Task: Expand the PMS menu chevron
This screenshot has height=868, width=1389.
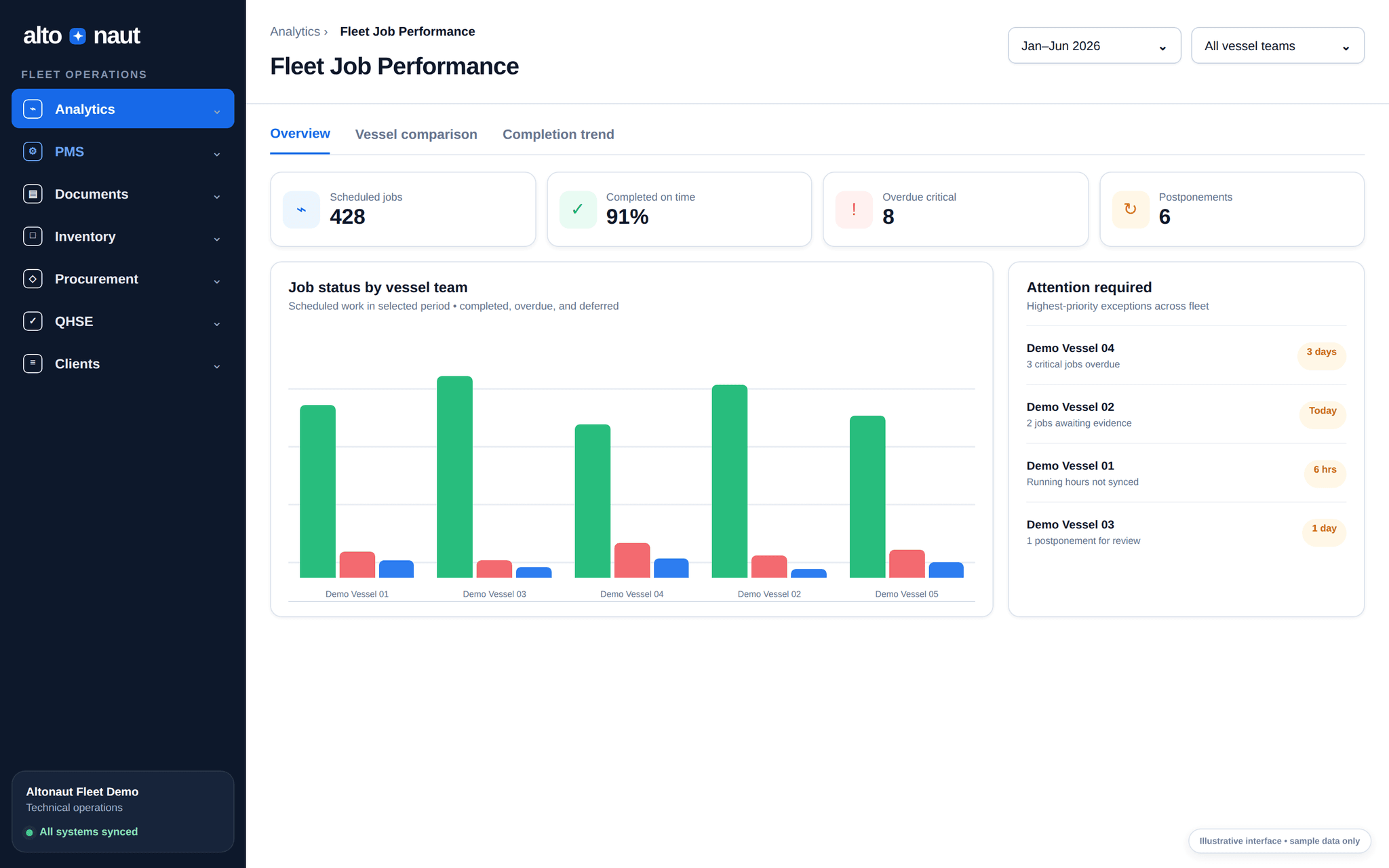Action: (x=217, y=154)
